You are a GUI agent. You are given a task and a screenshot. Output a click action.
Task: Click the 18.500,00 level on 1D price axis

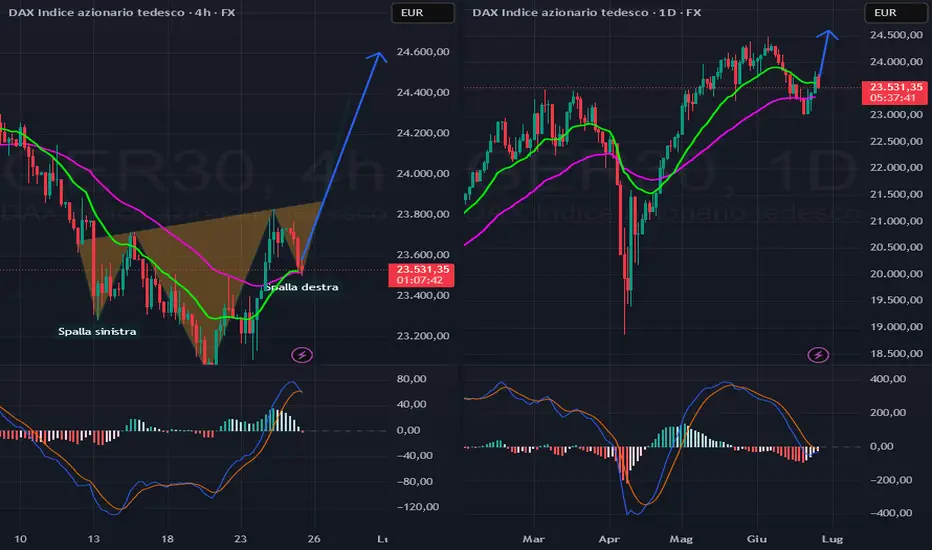pos(896,354)
